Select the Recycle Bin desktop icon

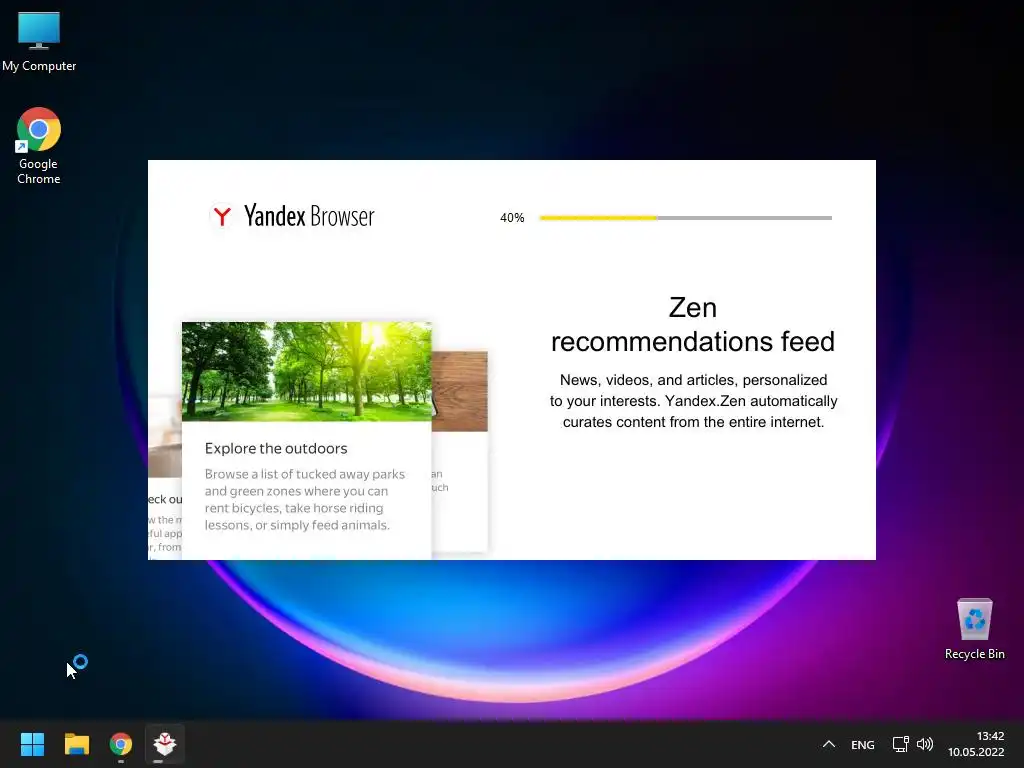click(x=974, y=629)
